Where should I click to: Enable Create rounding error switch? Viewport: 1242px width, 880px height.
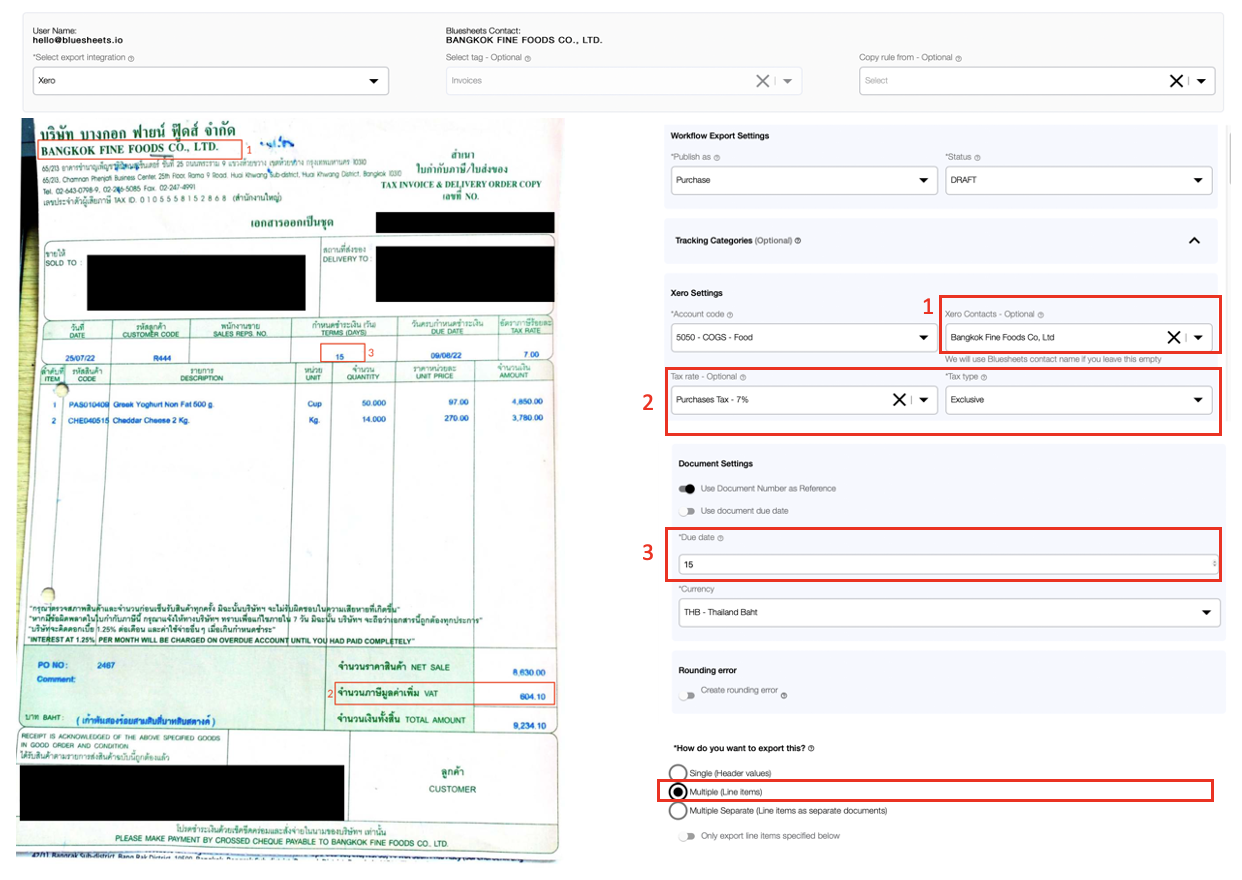click(x=687, y=694)
